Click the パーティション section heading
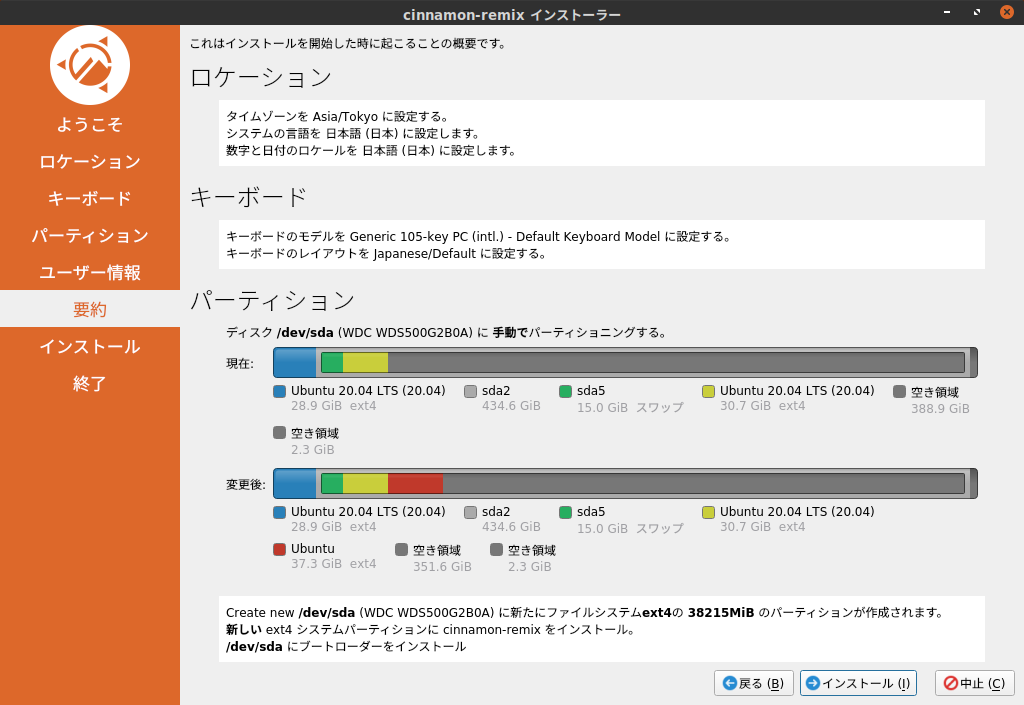1024x705 pixels. (x=272, y=301)
